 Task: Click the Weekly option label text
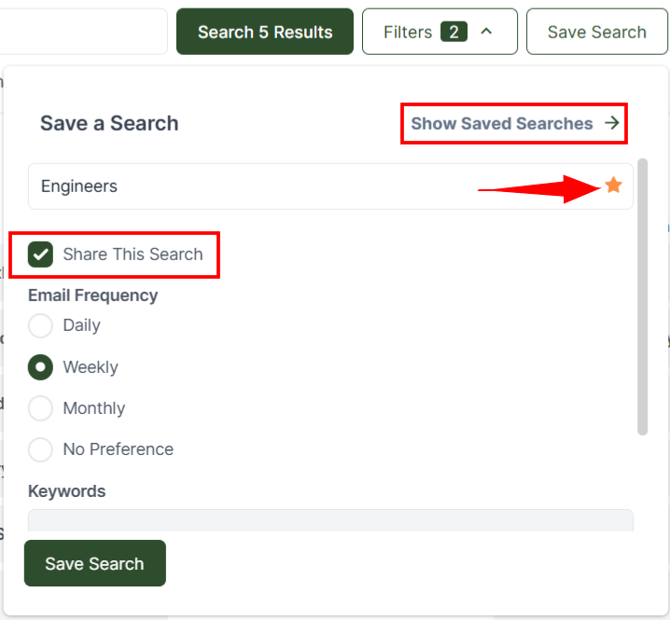pos(91,367)
